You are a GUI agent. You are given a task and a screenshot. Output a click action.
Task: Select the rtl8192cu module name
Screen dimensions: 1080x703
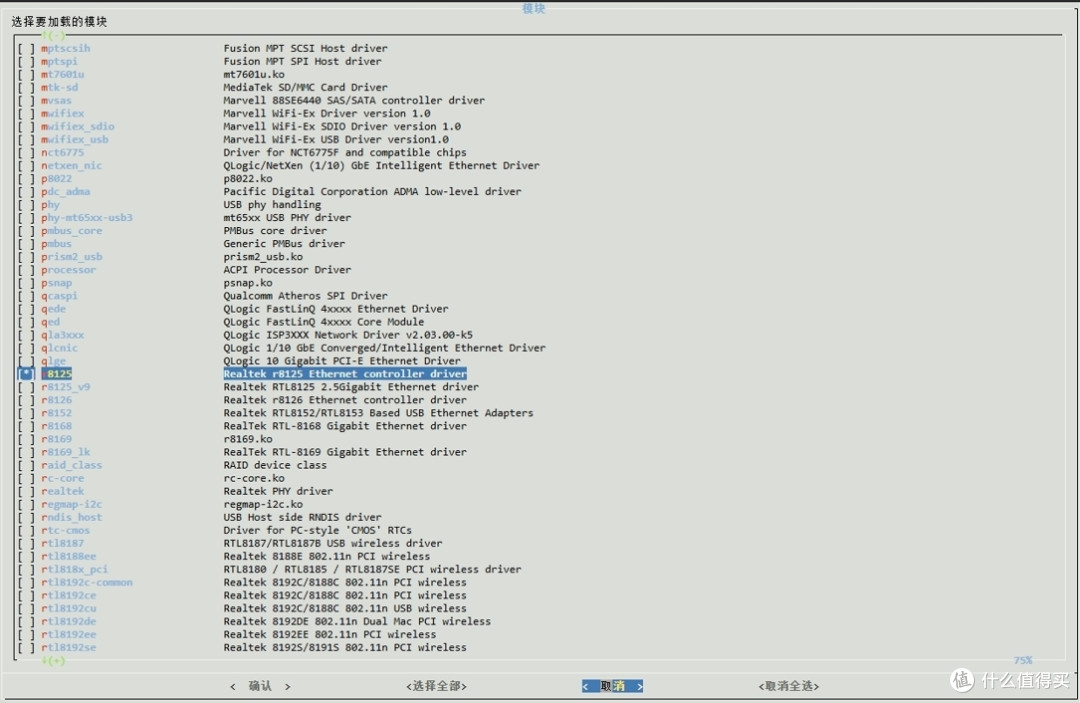click(x=69, y=609)
